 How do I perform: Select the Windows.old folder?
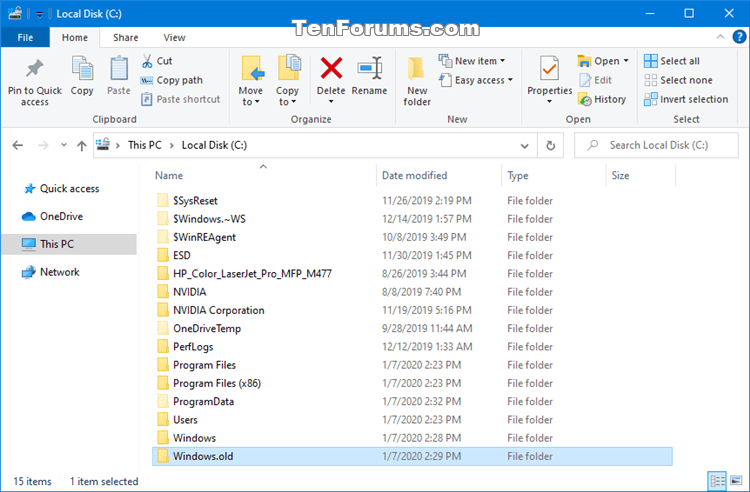[412, 456]
